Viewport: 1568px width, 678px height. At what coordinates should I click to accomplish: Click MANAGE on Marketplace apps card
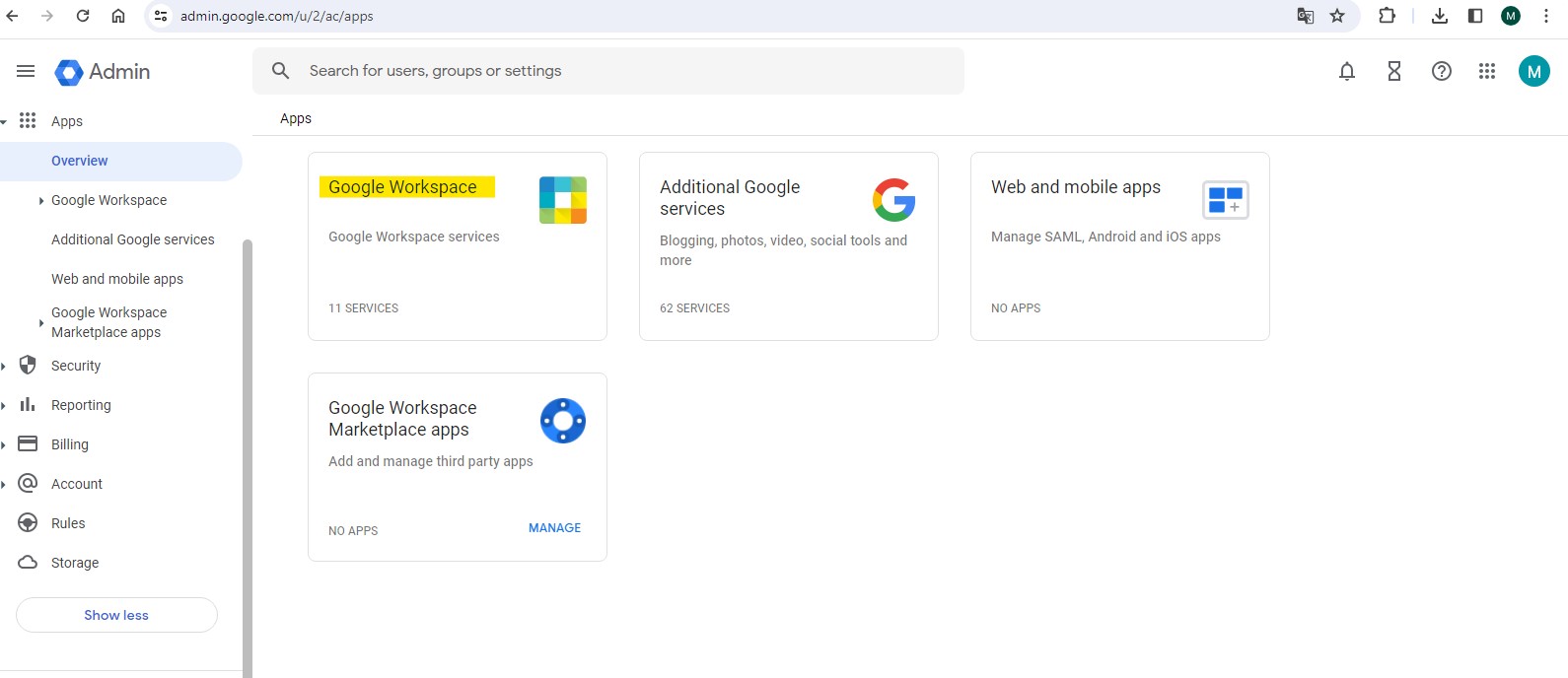point(554,528)
